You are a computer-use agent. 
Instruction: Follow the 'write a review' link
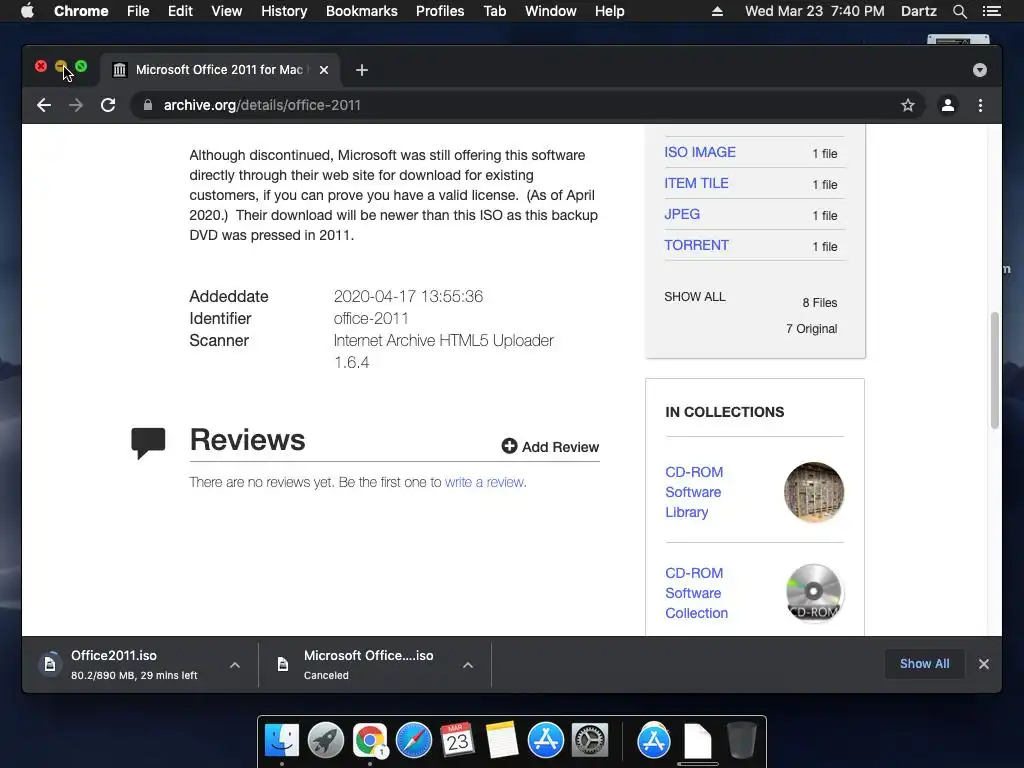pos(484,482)
